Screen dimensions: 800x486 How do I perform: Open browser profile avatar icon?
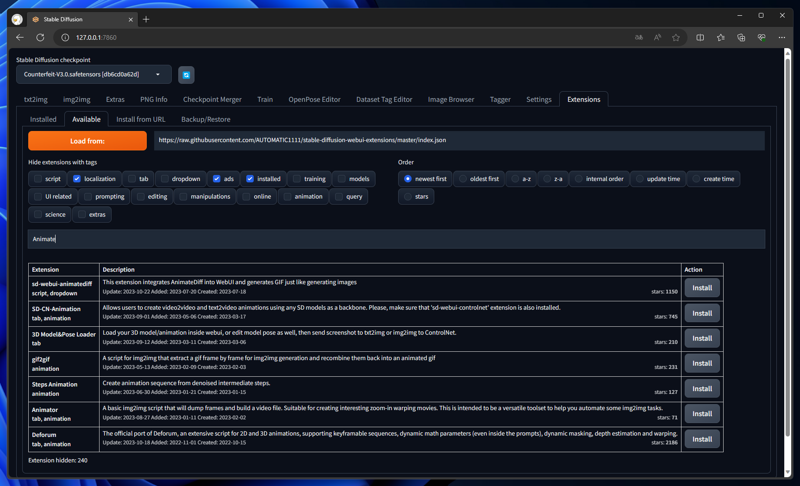point(17,19)
